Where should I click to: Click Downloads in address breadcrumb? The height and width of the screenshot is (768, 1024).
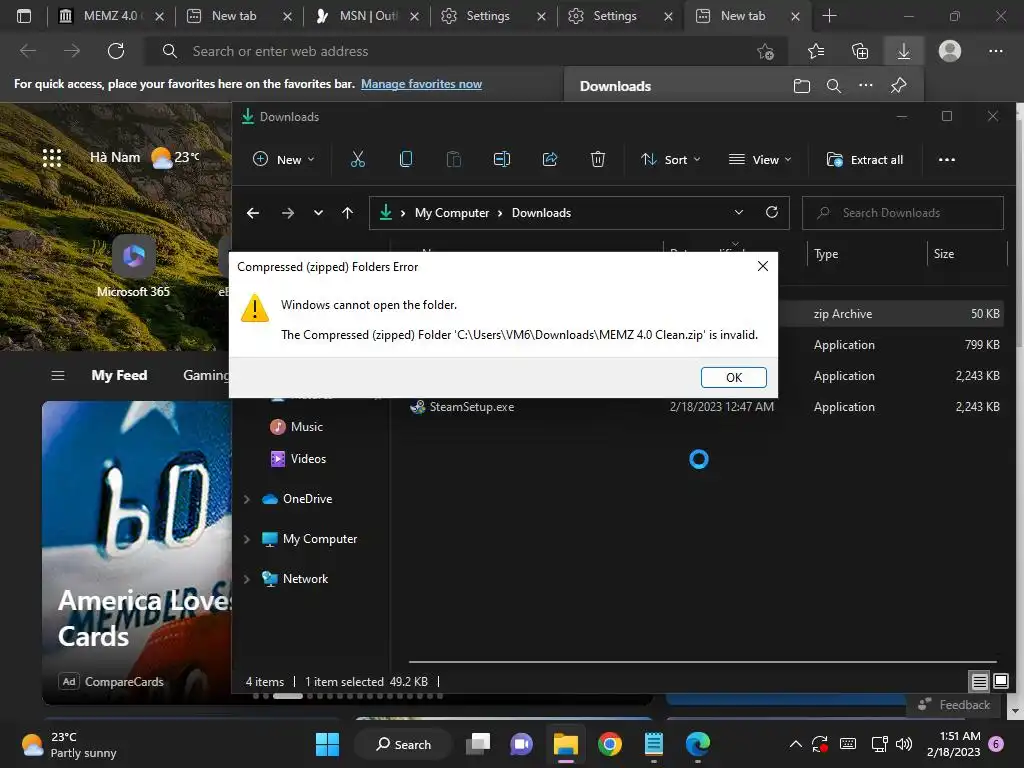point(541,213)
